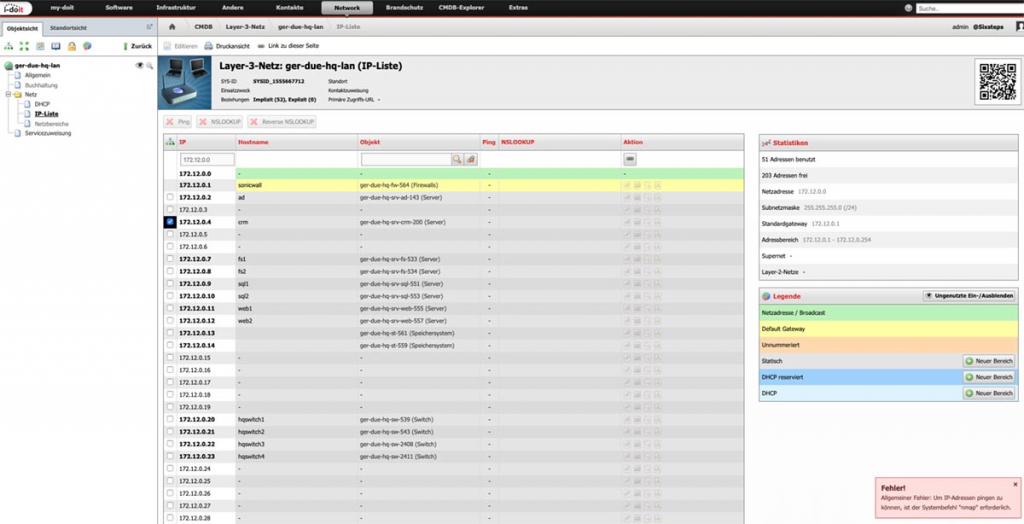This screenshot has width=1024, height=524.
Task: Select the checkbox for 172.12.0.7
Action: point(169,259)
